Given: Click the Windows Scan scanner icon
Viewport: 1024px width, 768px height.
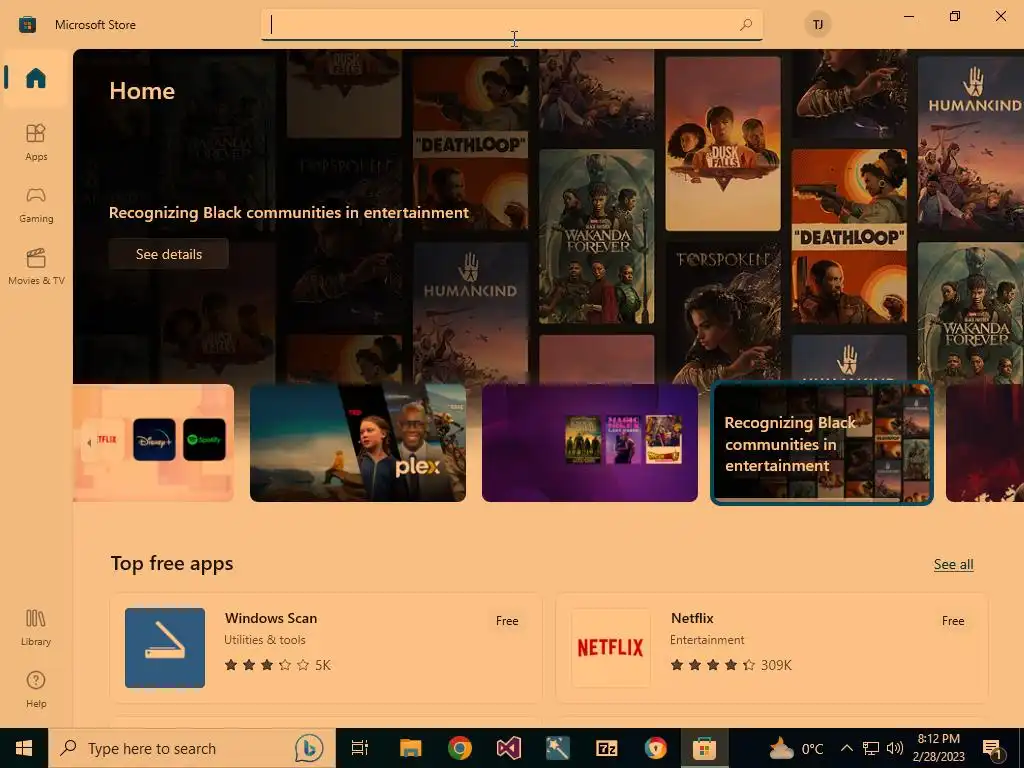Looking at the screenshot, I should pos(165,648).
